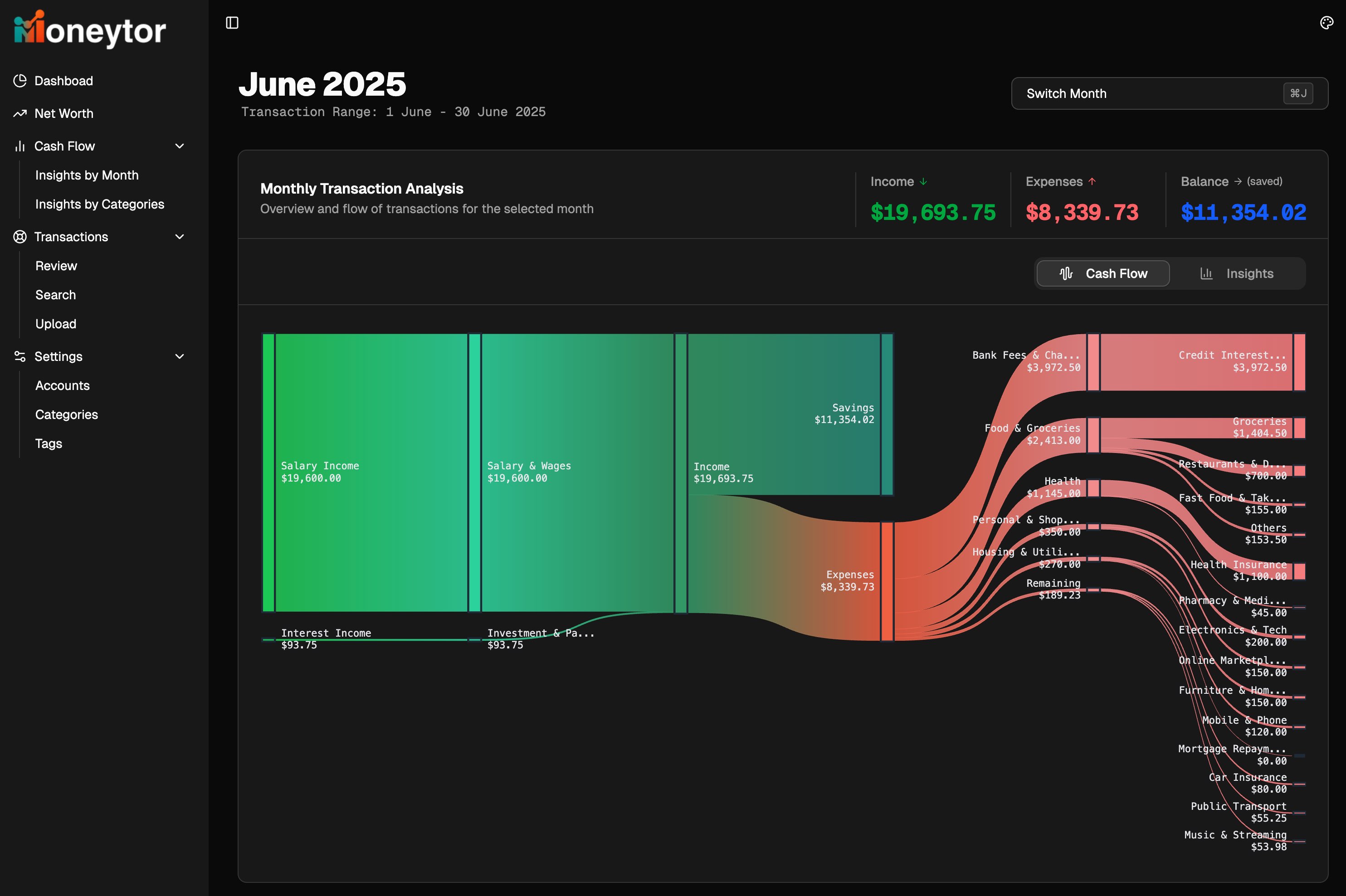Image resolution: width=1346 pixels, height=896 pixels.
Task: Open the theme palette picker
Action: pos(1326,22)
